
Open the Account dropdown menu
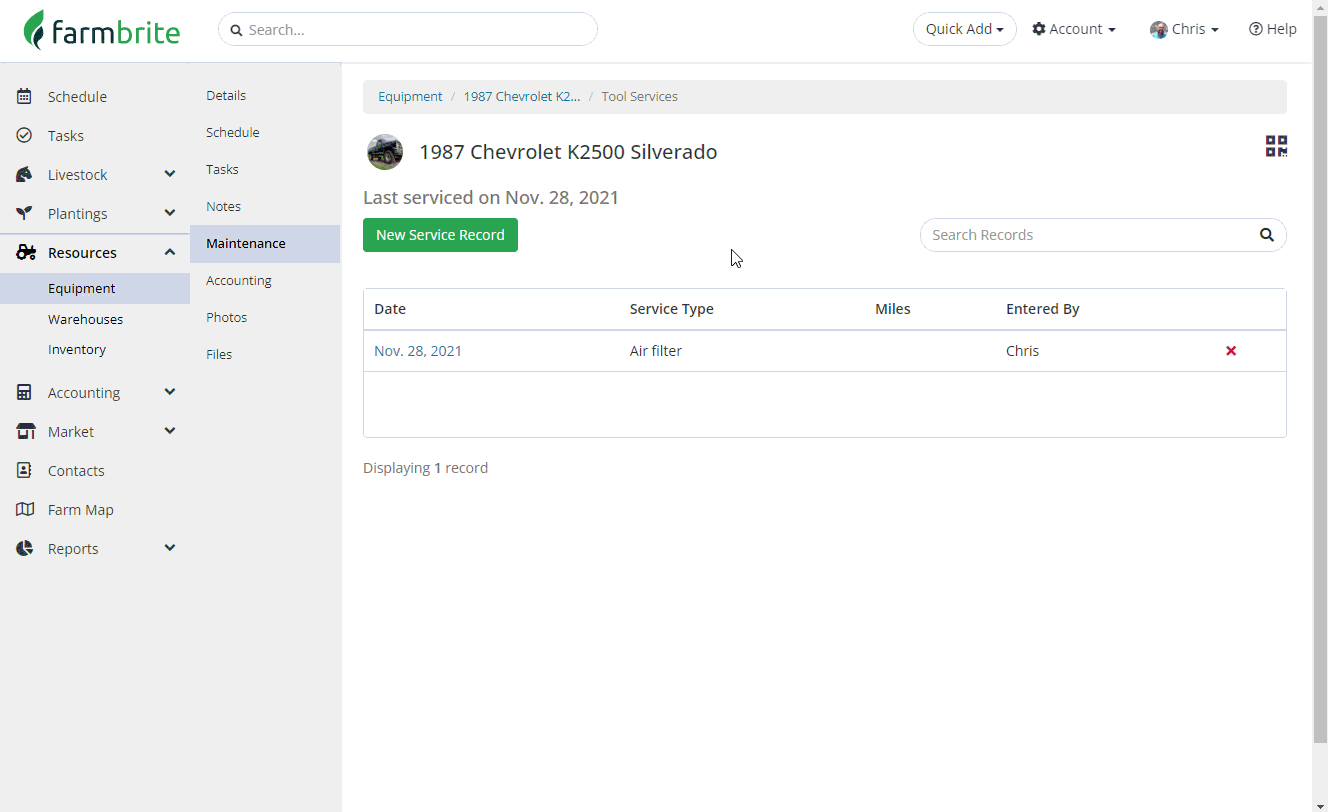[x=1074, y=29]
